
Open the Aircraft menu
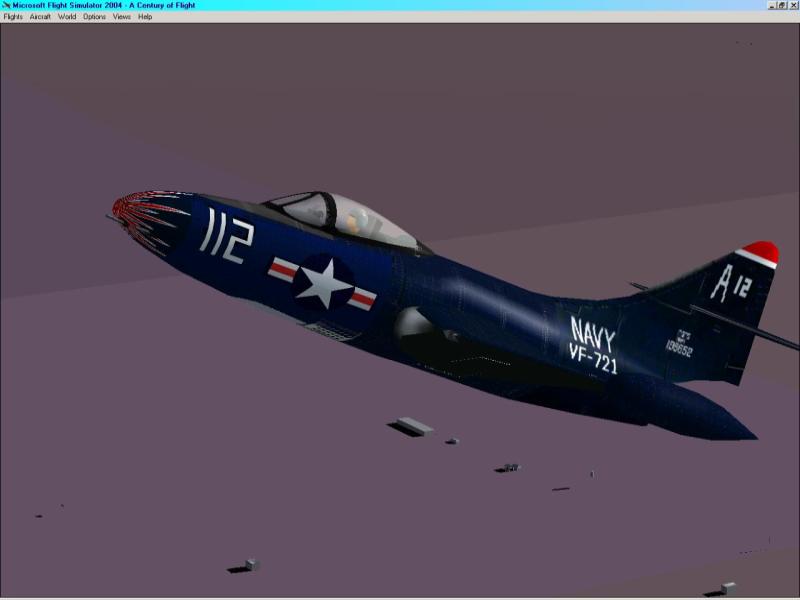[x=40, y=17]
